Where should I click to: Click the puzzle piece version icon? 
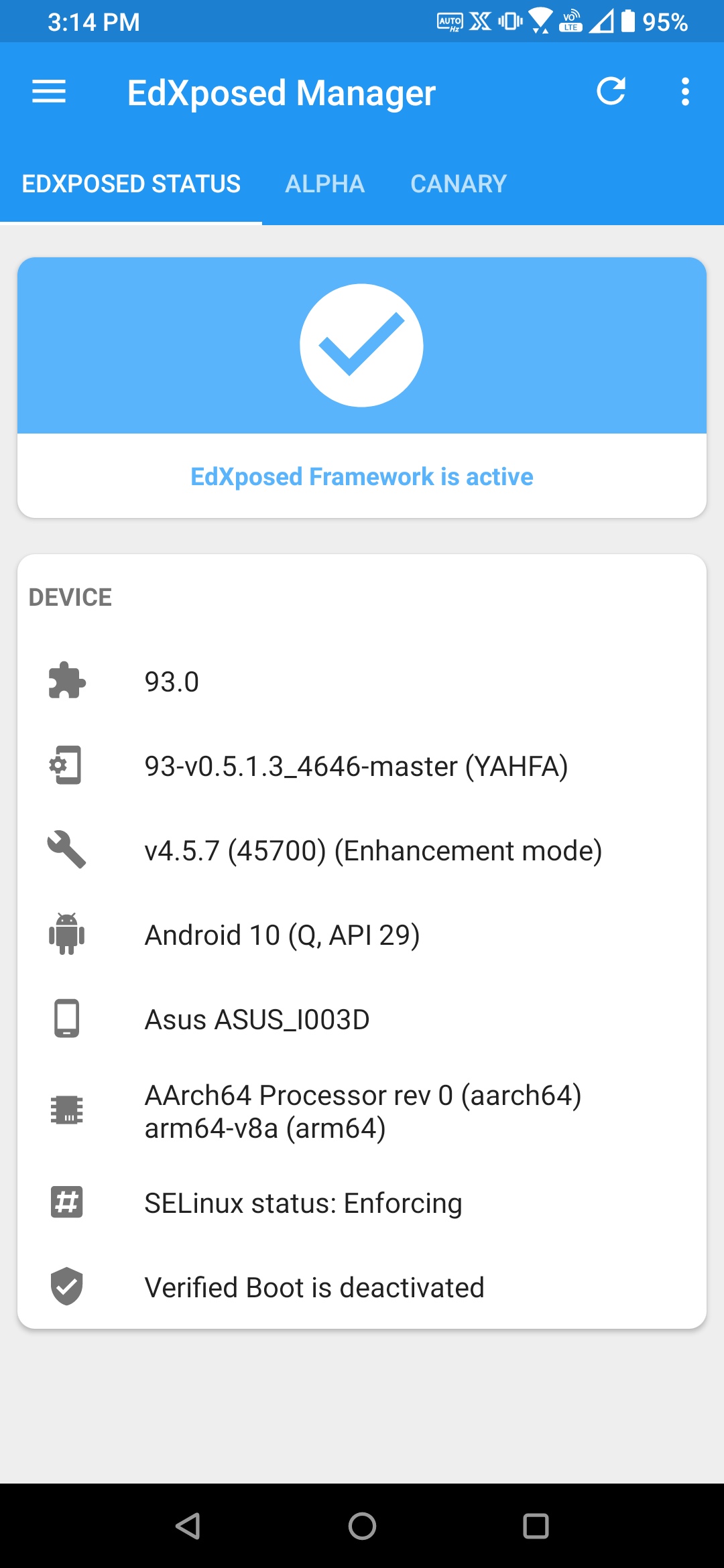coord(66,681)
